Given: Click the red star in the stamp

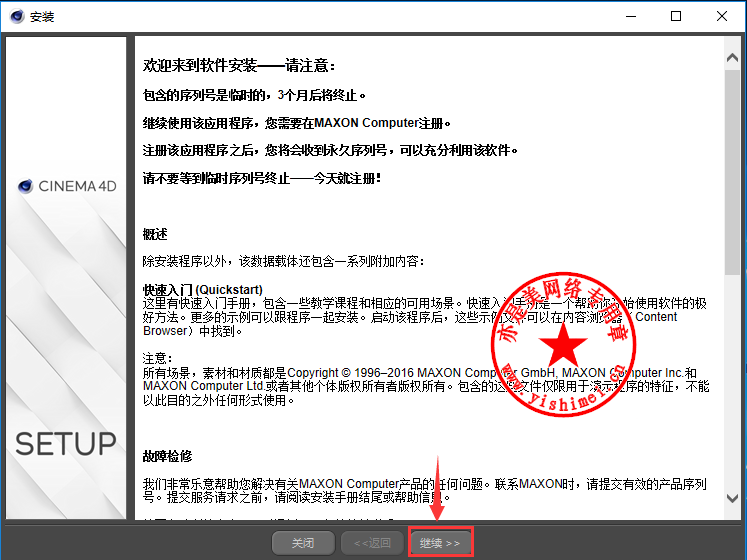Looking at the screenshot, I should click(566, 345).
